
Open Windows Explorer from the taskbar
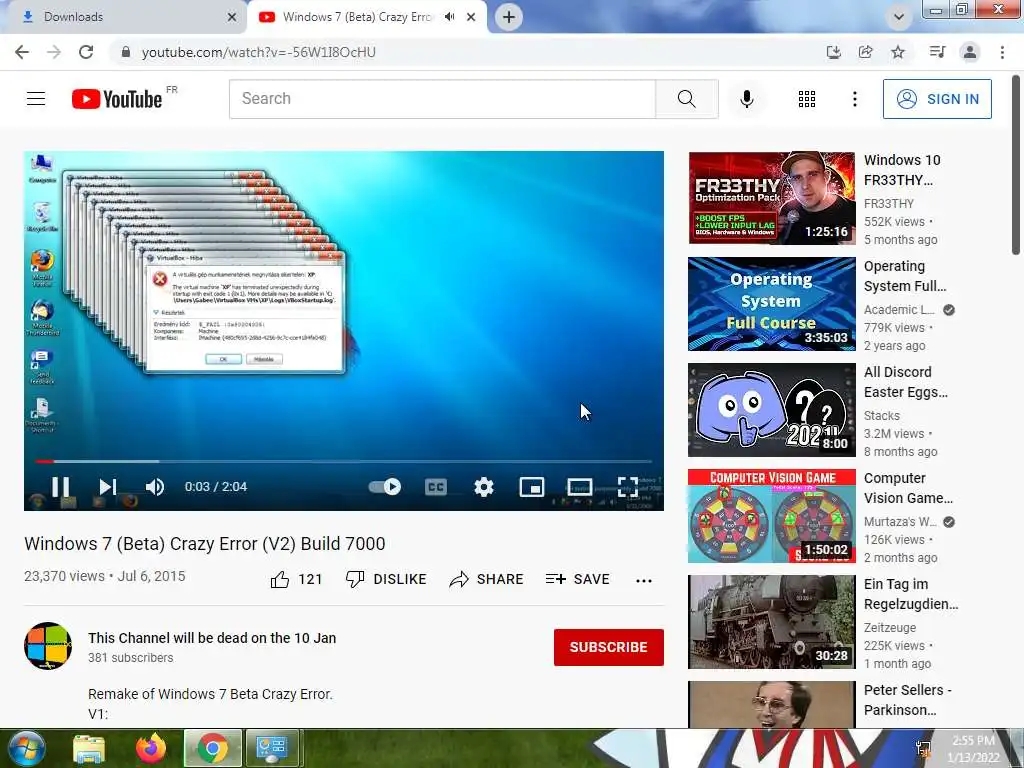[x=89, y=748]
